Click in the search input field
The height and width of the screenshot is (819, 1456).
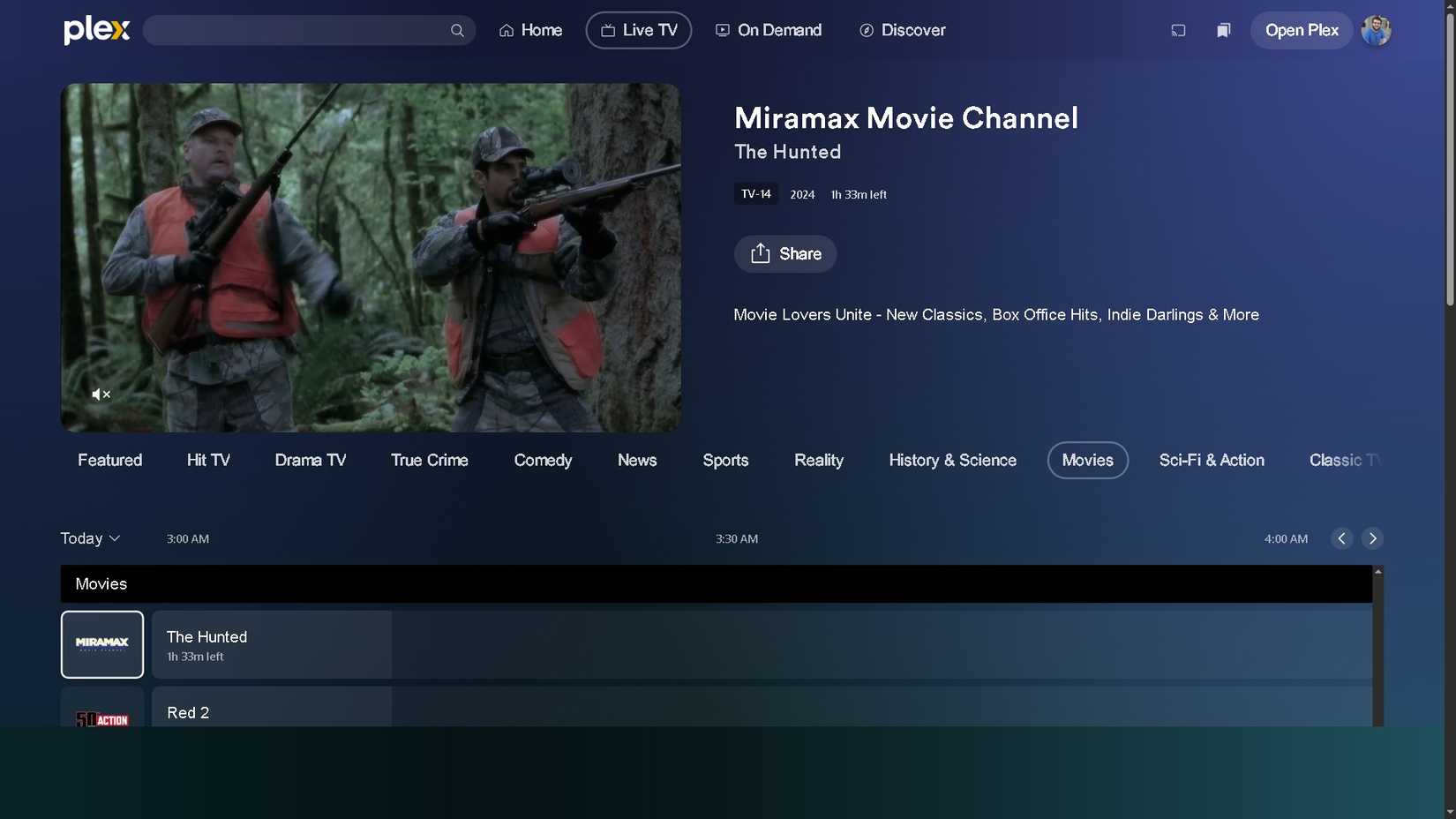pos(309,31)
